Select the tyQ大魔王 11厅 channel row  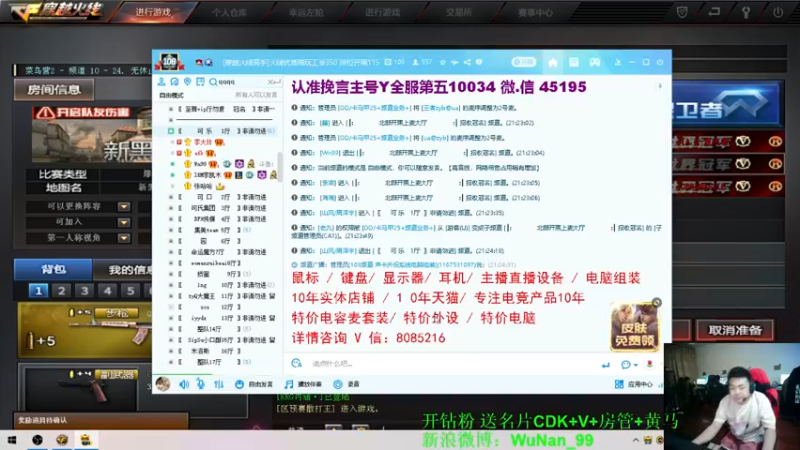click(x=222, y=296)
